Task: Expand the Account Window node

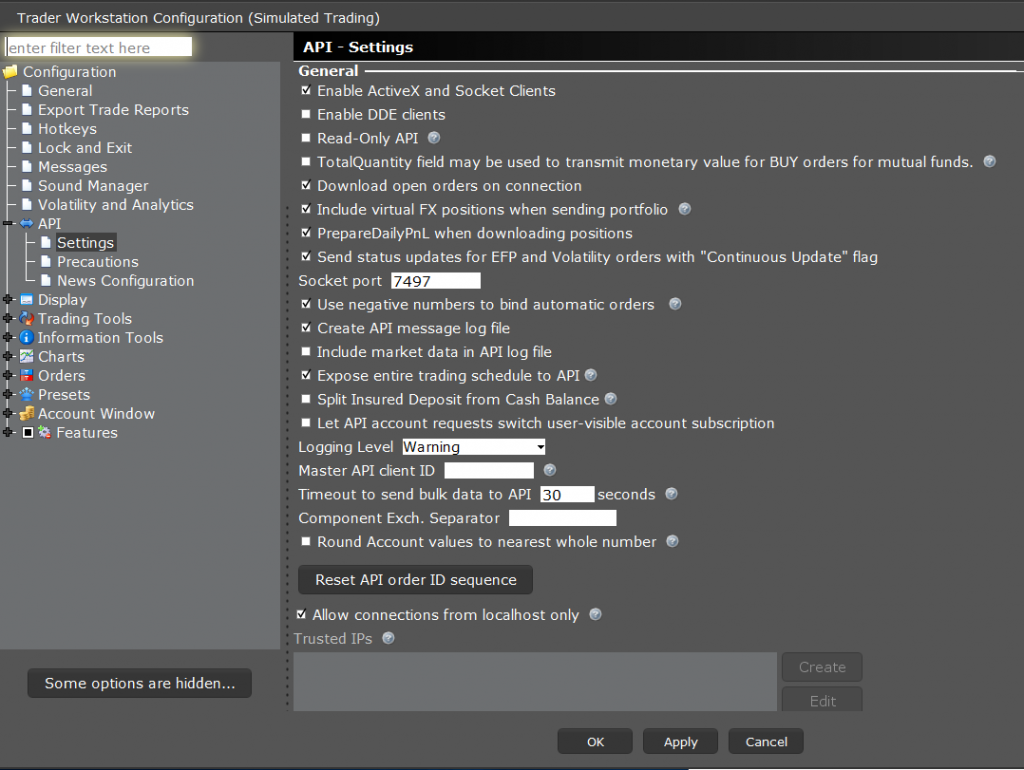Action: 8,413
